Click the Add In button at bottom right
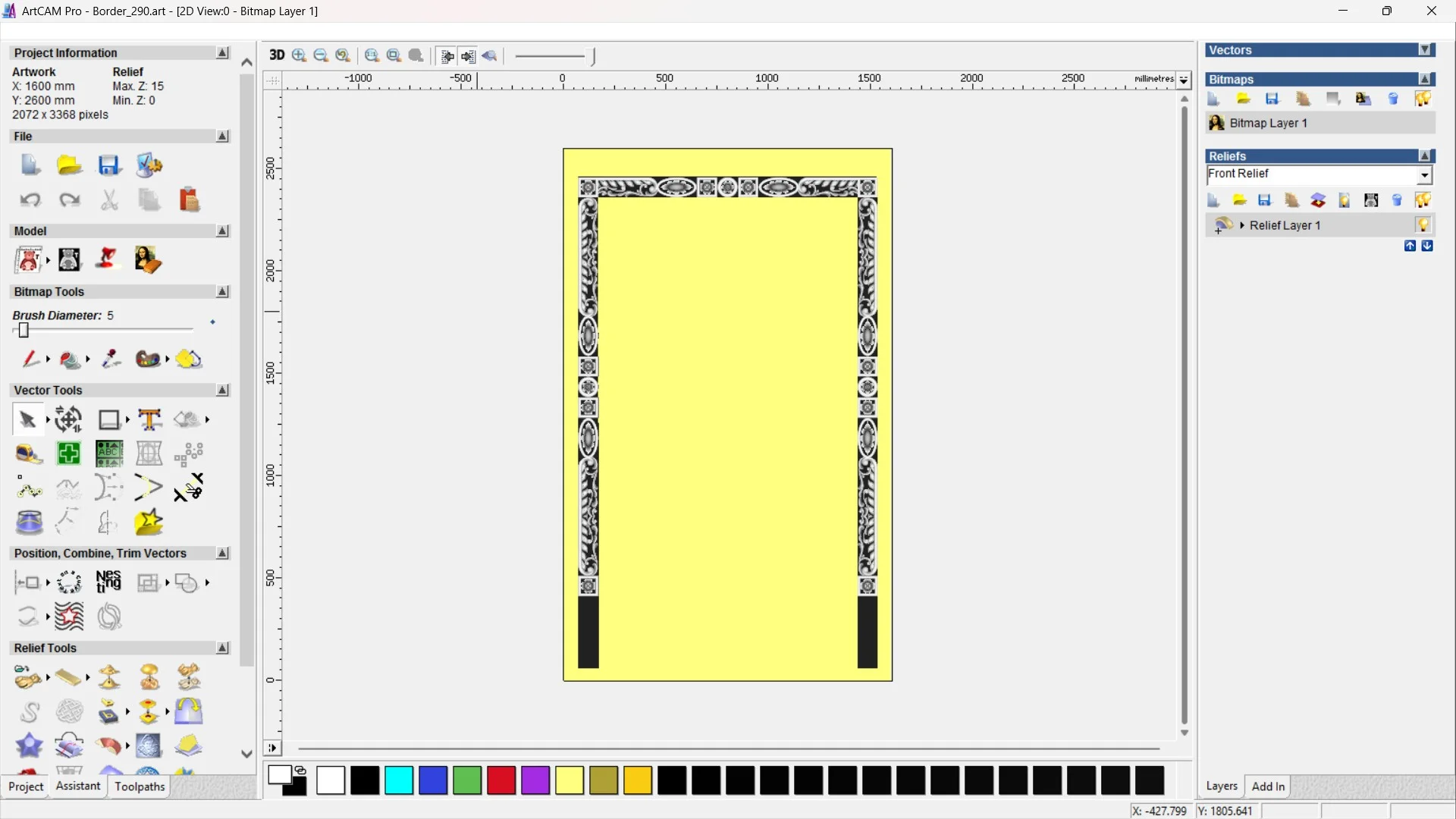The width and height of the screenshot is (1456, 819). (1269, 786)
